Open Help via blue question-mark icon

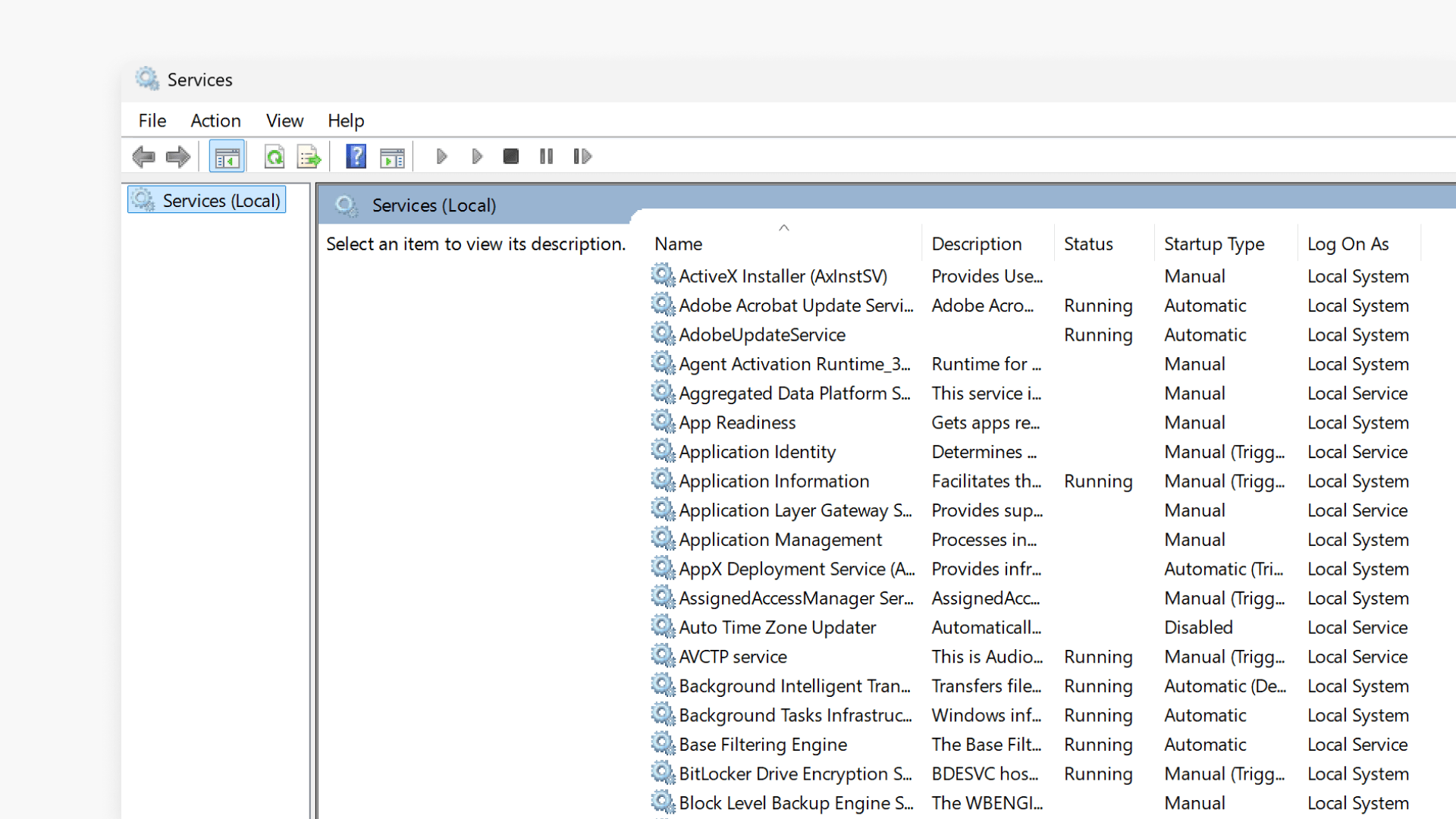[x=356, y=157]
